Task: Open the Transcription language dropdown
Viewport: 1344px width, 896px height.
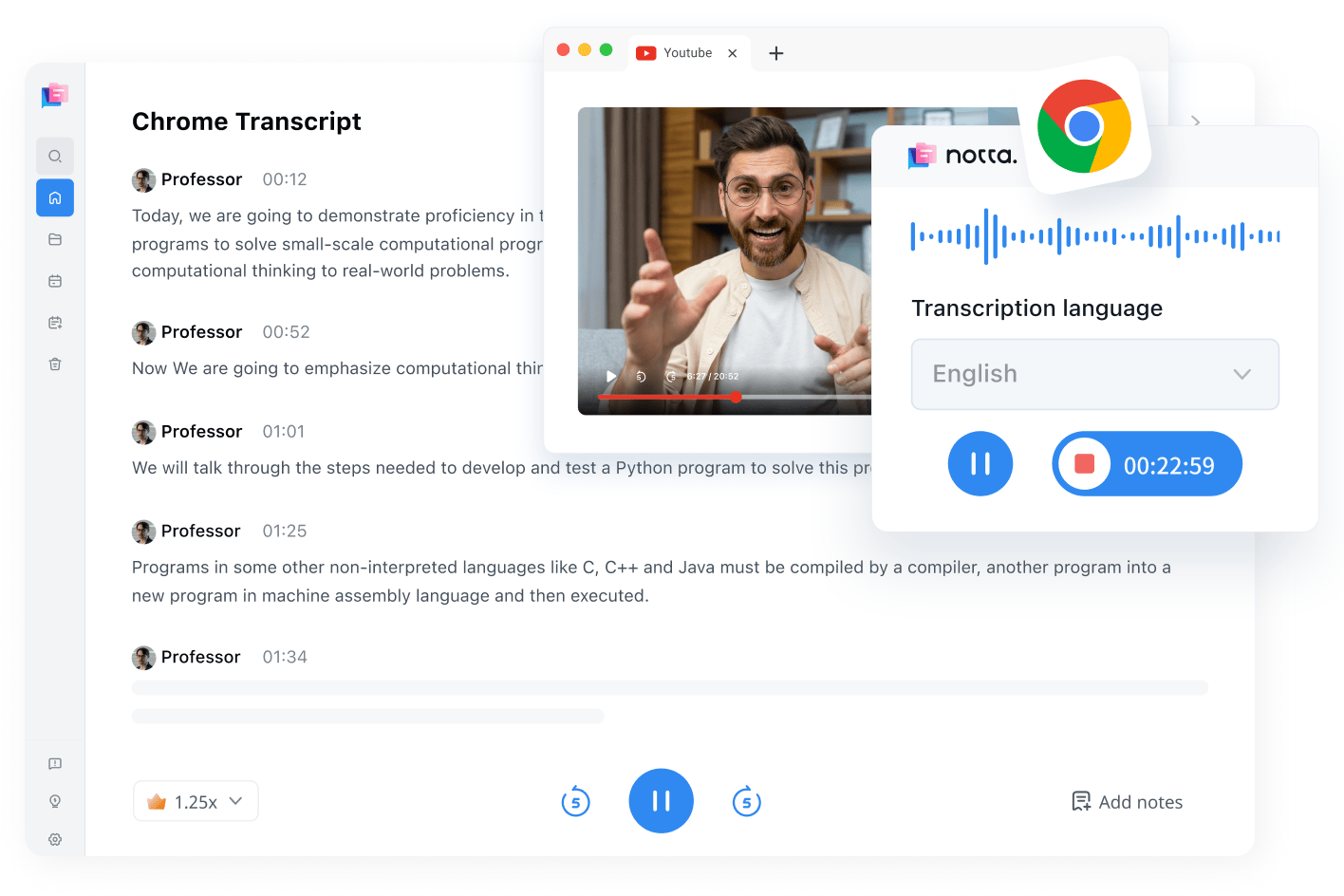Action: click(x=1094, y=374)
